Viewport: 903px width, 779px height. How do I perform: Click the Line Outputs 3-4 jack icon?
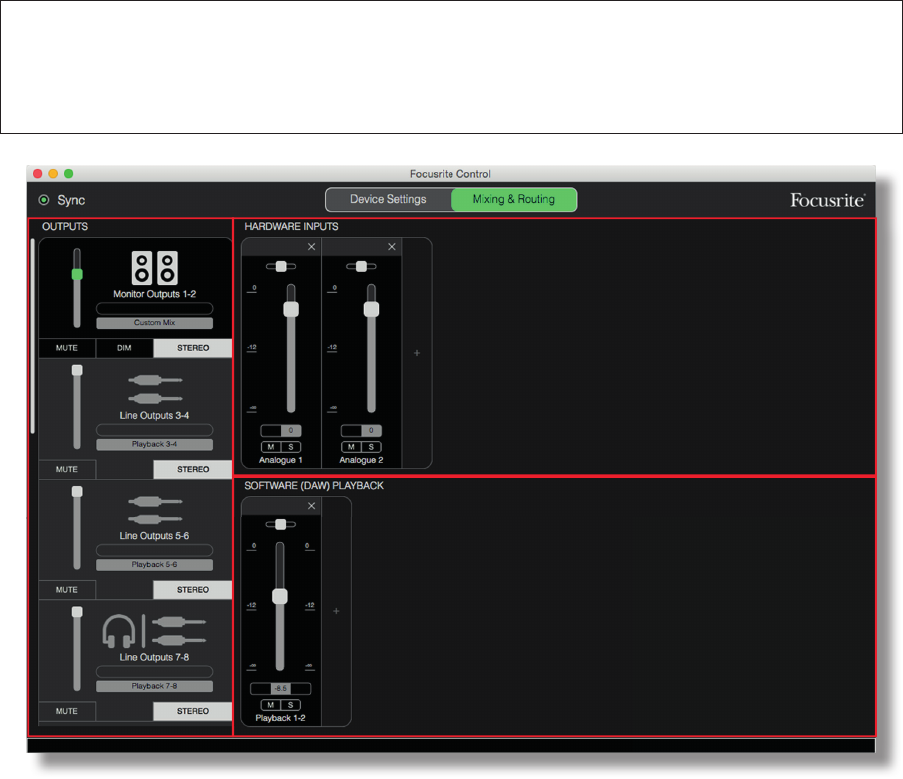pos(155,389)
